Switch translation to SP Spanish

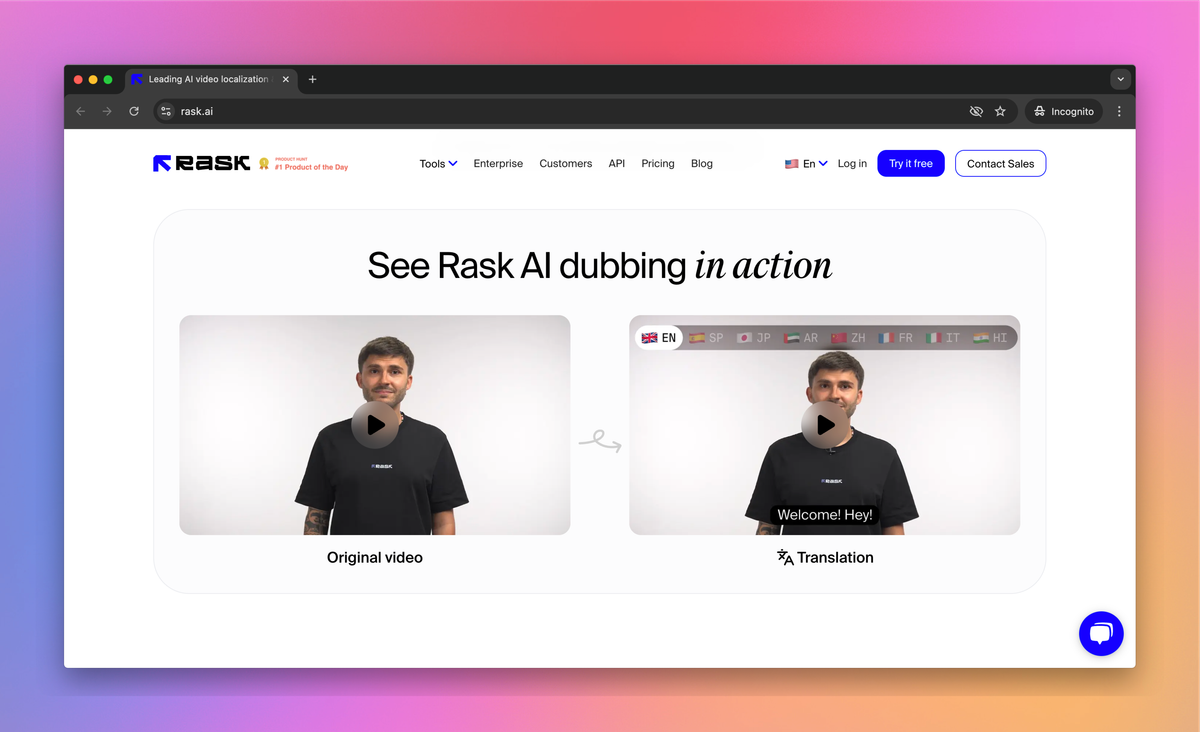pos(706,338)
